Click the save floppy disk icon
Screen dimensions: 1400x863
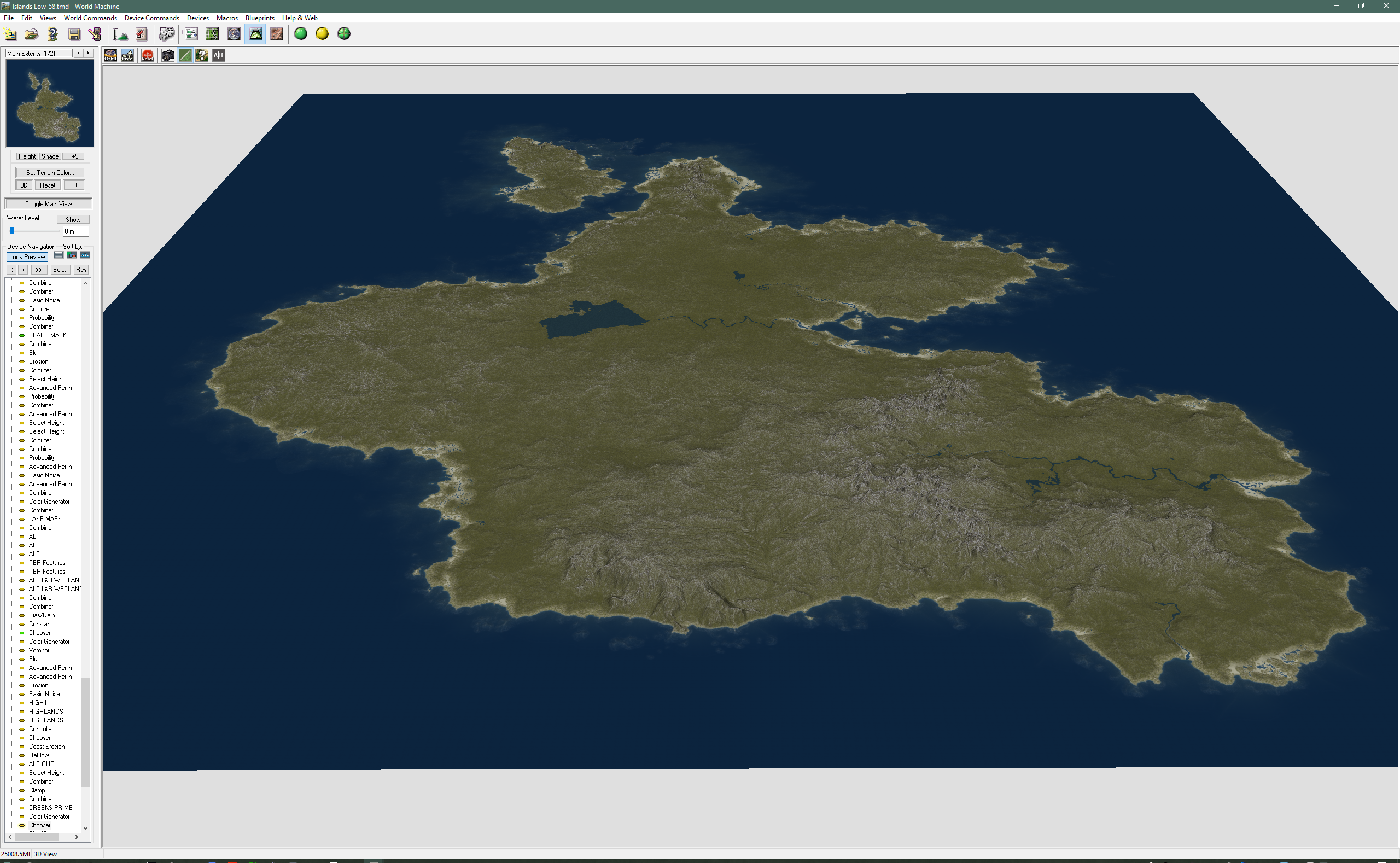74,34
